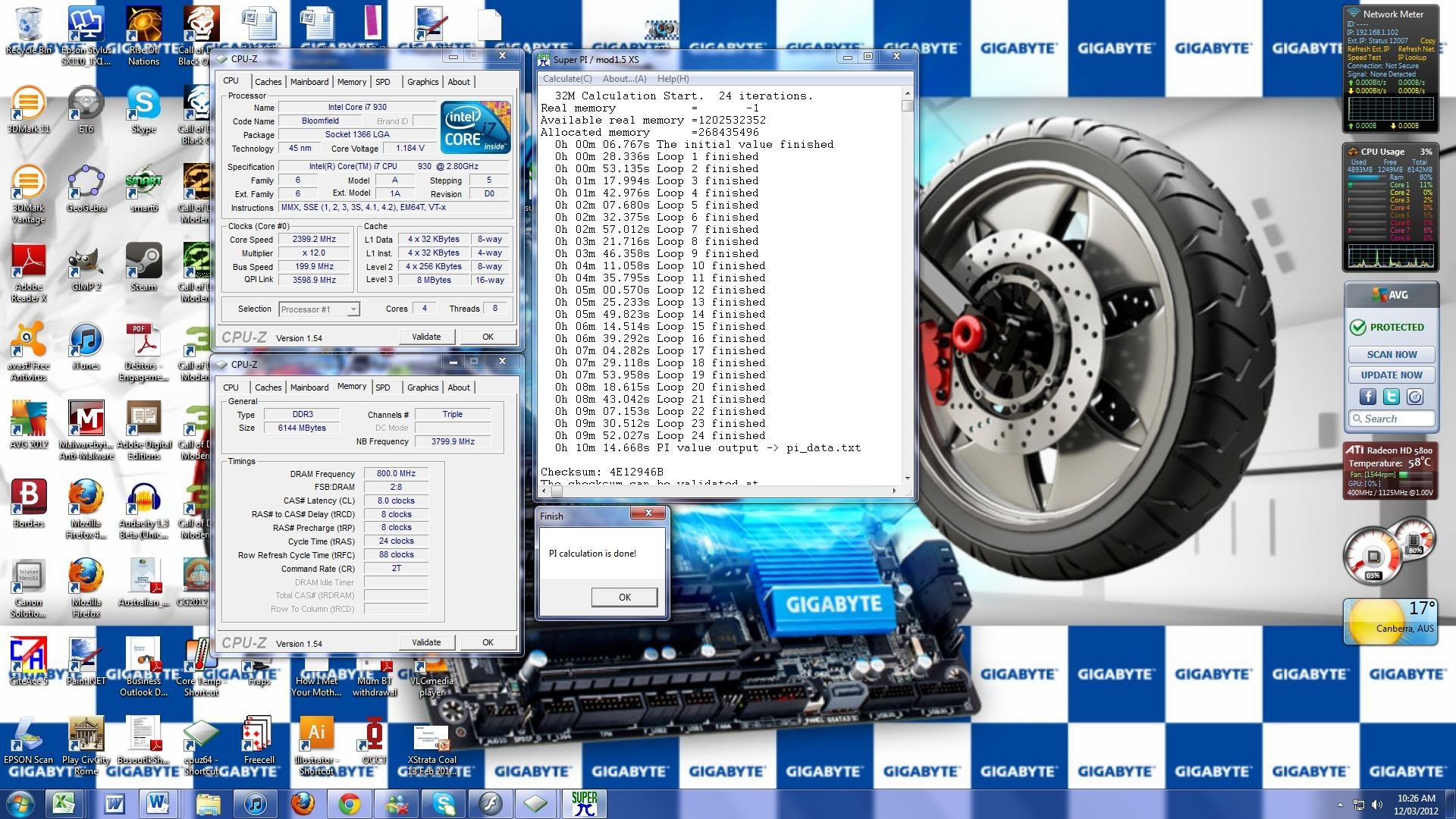Click Copy link in Network Meter gadget
The image size is (1456, 819).
(x=1428, y=41)
